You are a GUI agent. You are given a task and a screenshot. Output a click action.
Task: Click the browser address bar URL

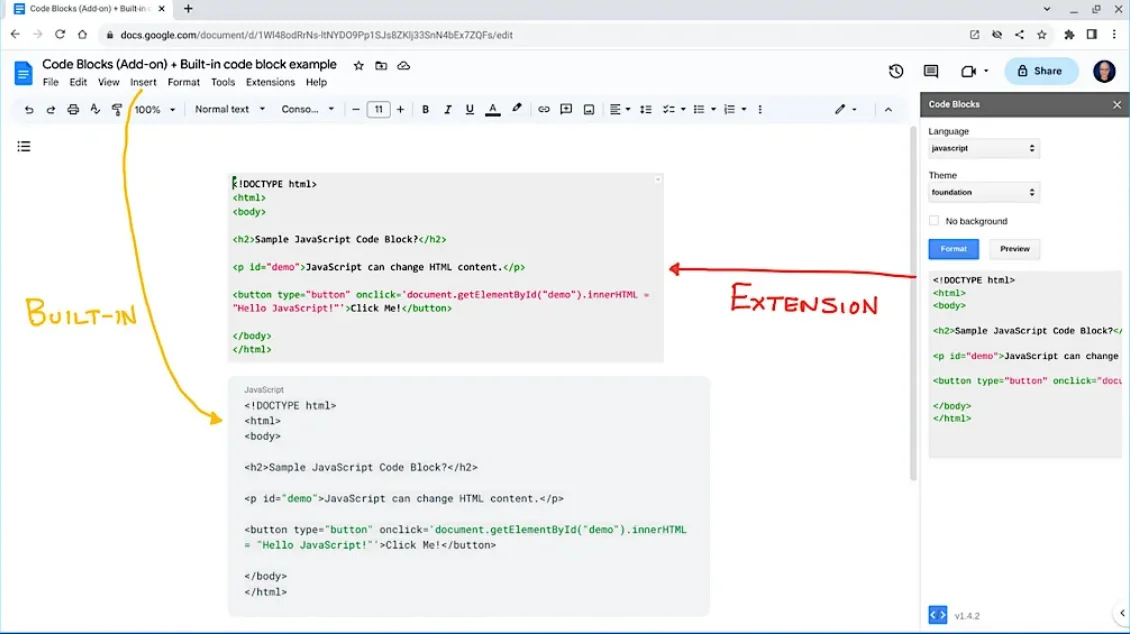[x=316, y=35]
